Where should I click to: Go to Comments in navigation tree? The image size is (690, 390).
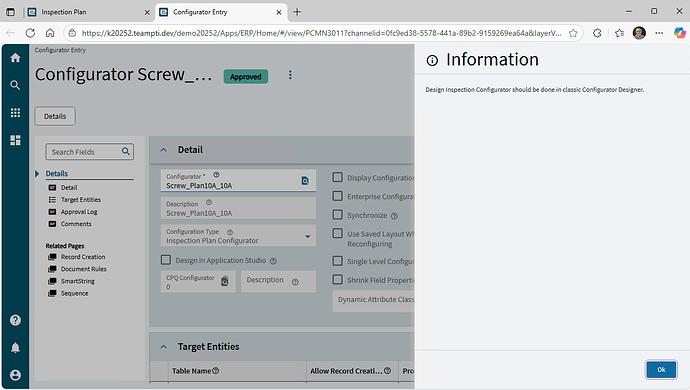click(x=76, y=224)
